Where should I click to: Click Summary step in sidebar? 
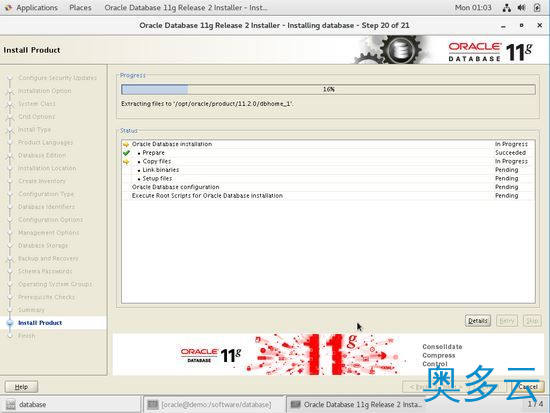pos(31,310)
